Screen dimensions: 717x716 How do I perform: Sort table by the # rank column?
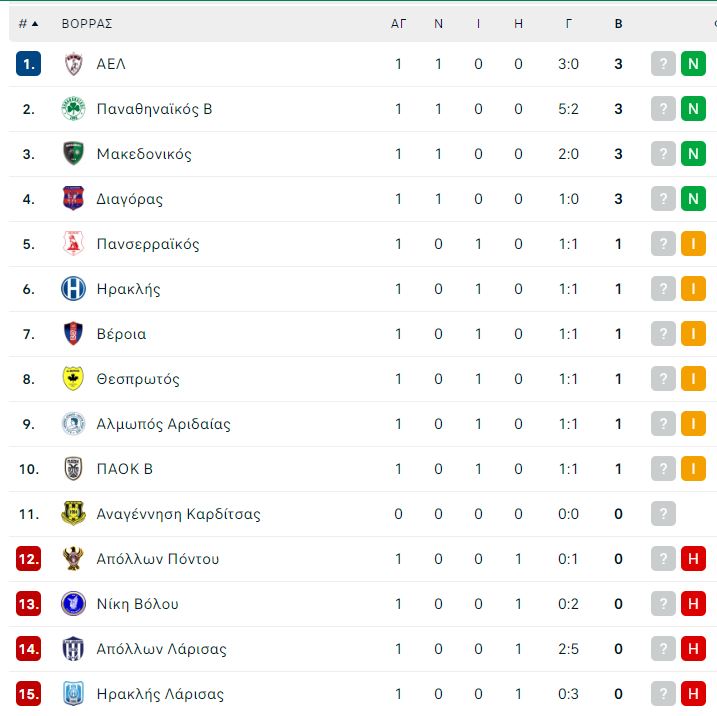pos(28,24)
